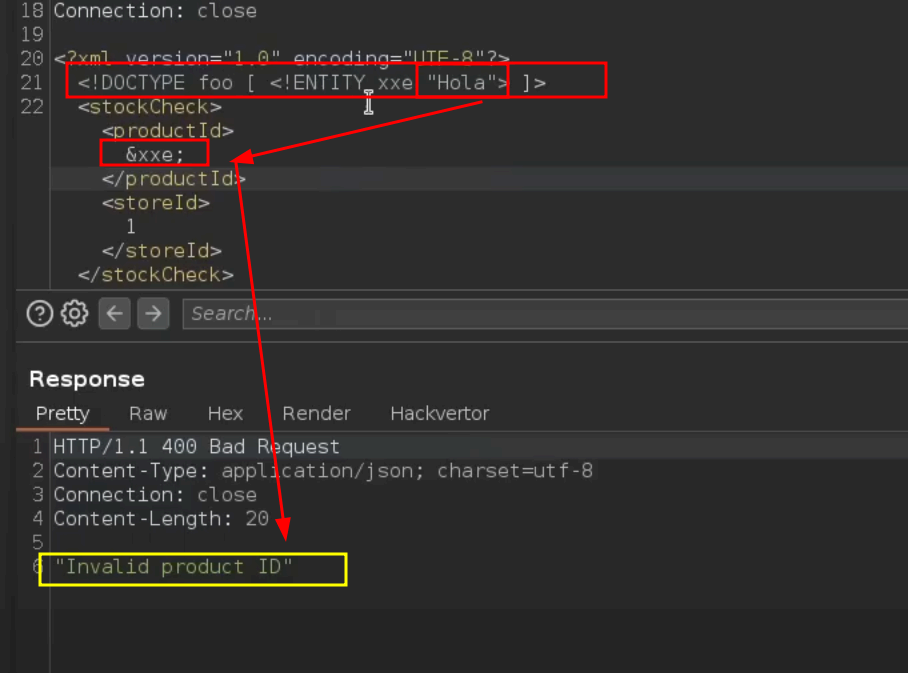This screenshot has width=908, height=673.
Task: Click the opening <storeId> tag
Action: point(156,203)
